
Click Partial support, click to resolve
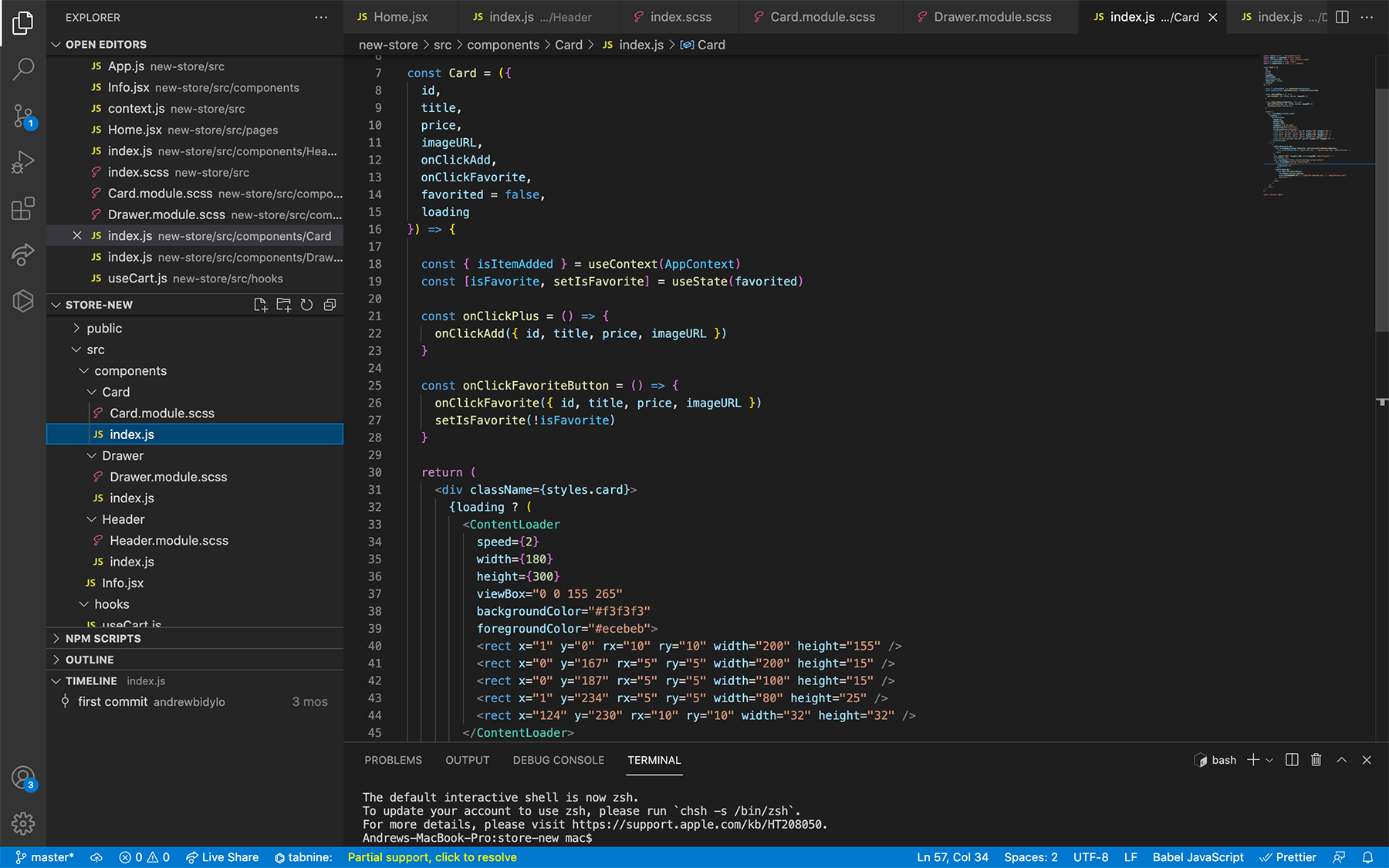pyautogui.click(x=432, y=857)
